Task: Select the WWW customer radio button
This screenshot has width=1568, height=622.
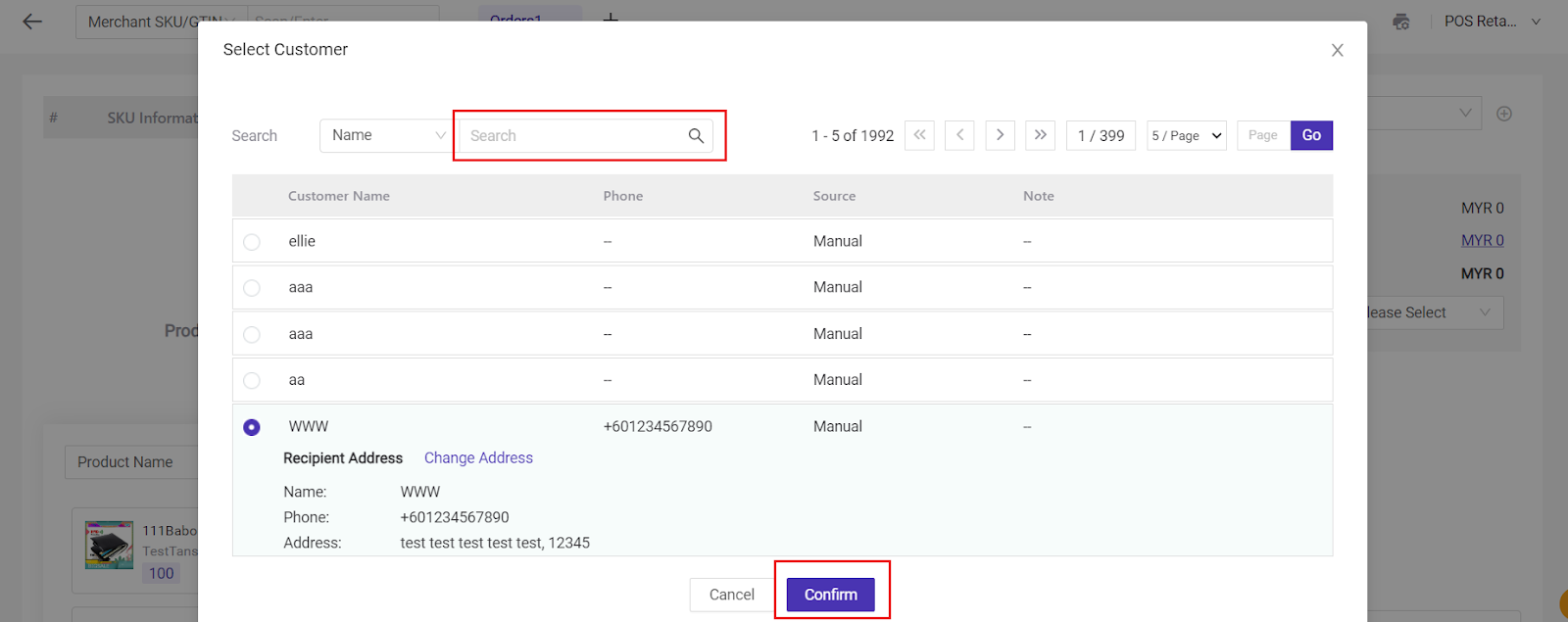Action: (x=252, y=428)
